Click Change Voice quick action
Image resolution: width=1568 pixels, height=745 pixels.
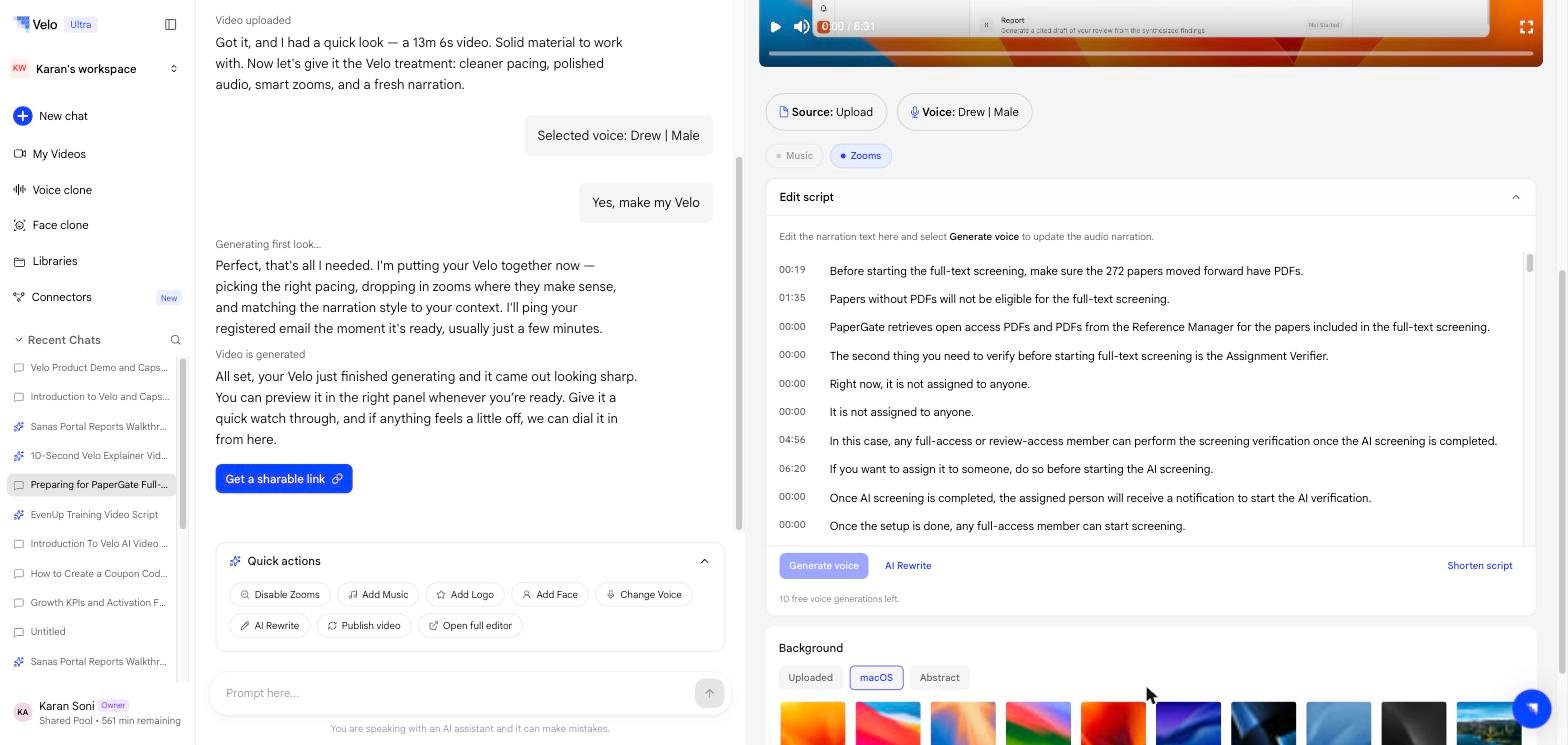pos(644,595)
